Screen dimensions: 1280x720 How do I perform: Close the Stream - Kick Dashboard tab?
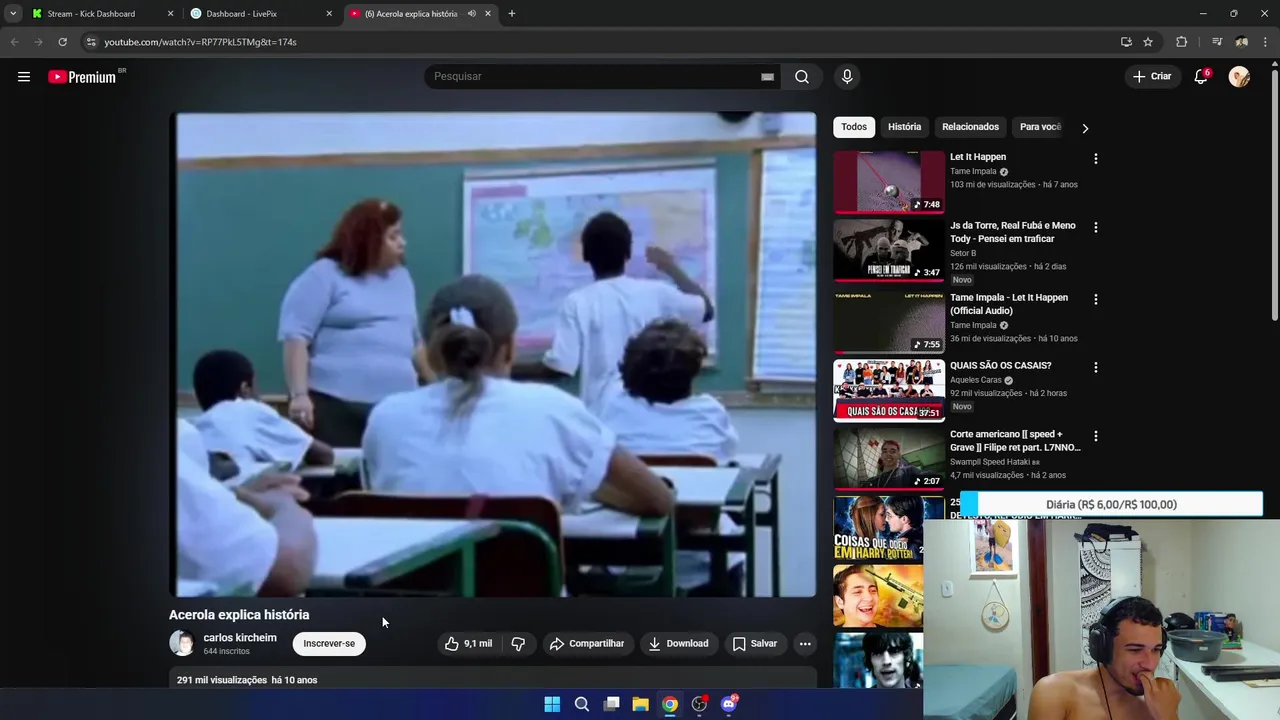click(x=170, y=14)
